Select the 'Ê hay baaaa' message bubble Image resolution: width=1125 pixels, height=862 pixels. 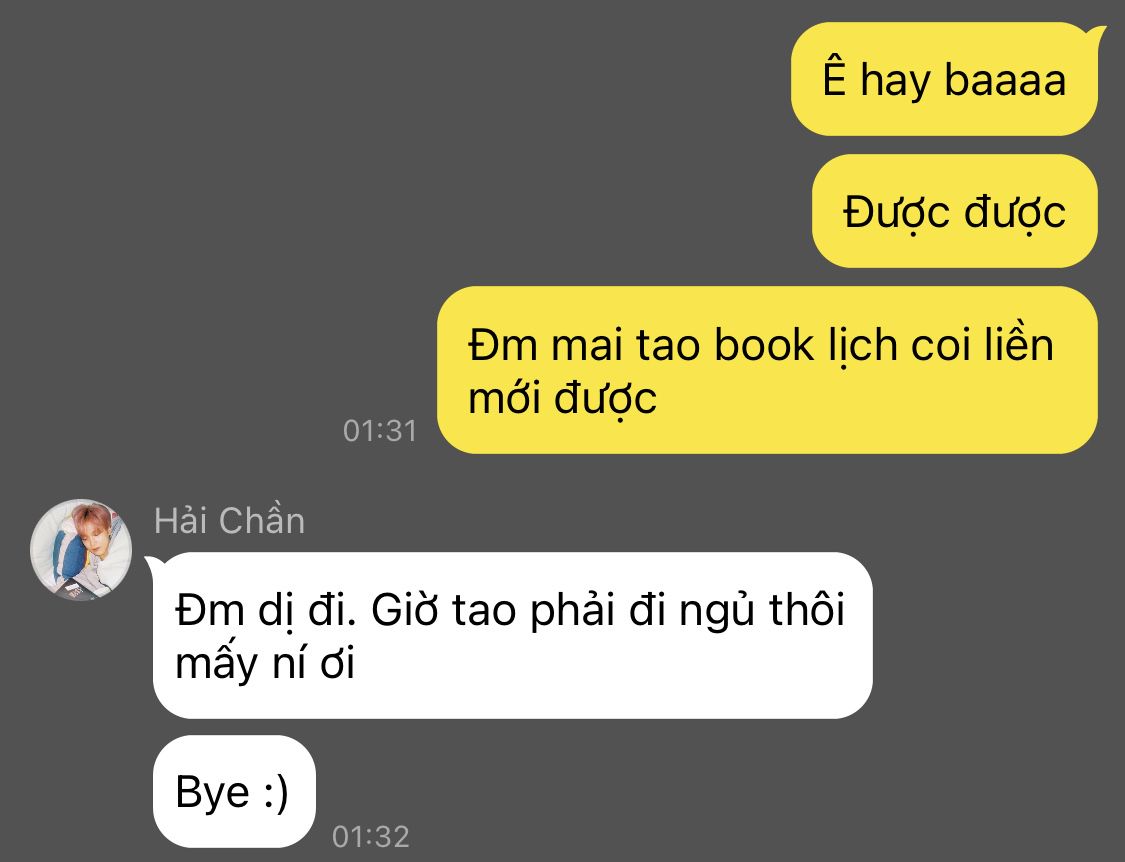(x=944, y=79)
